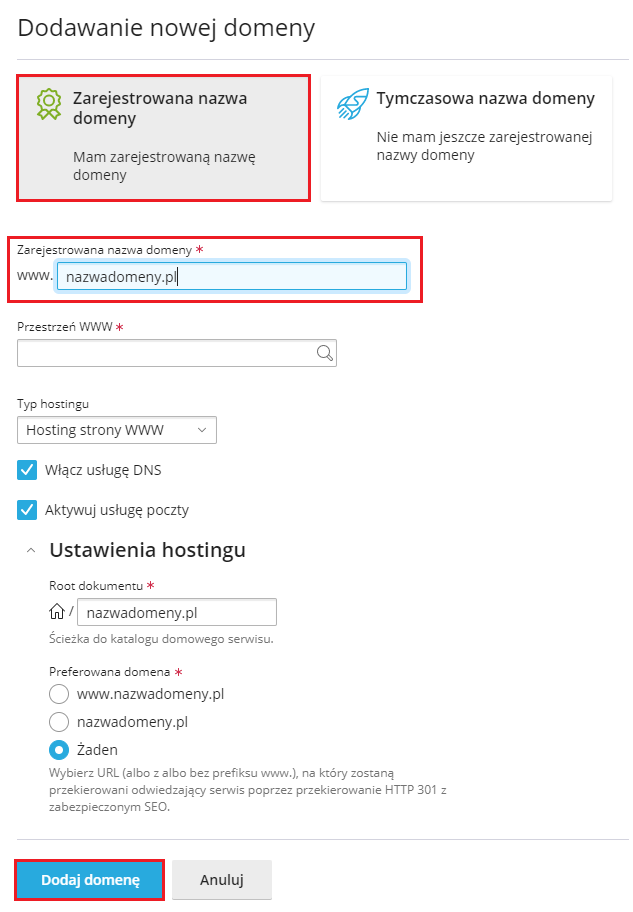Screen dimensions: 633x912
Task: Click the magnifier icon in Przestrzeń WWW
Action: (x=325, y=352)
